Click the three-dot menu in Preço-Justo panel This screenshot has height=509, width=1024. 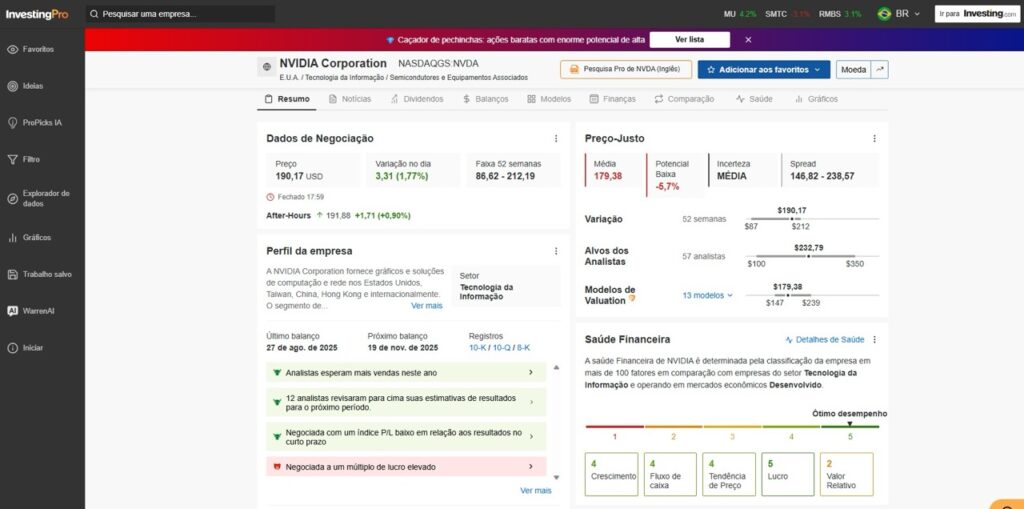pyautogui.click(x=874, y=139)
